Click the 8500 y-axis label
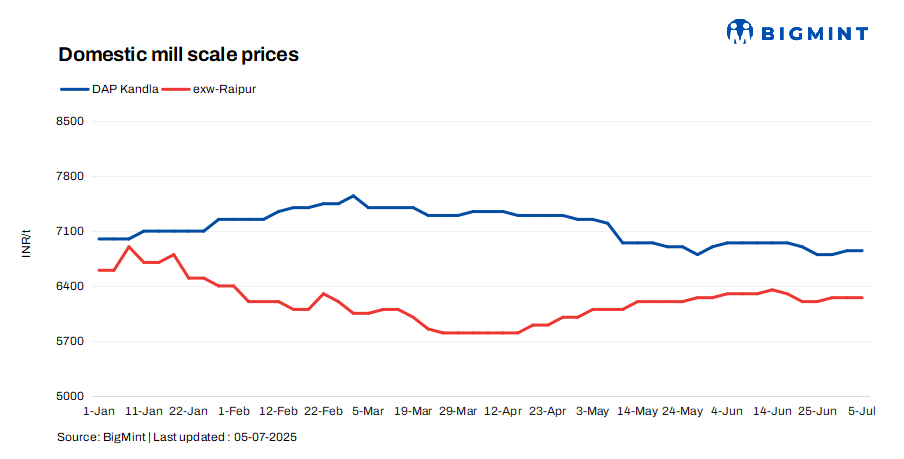Viewport: 904px width, 459px height. [70, 121]
